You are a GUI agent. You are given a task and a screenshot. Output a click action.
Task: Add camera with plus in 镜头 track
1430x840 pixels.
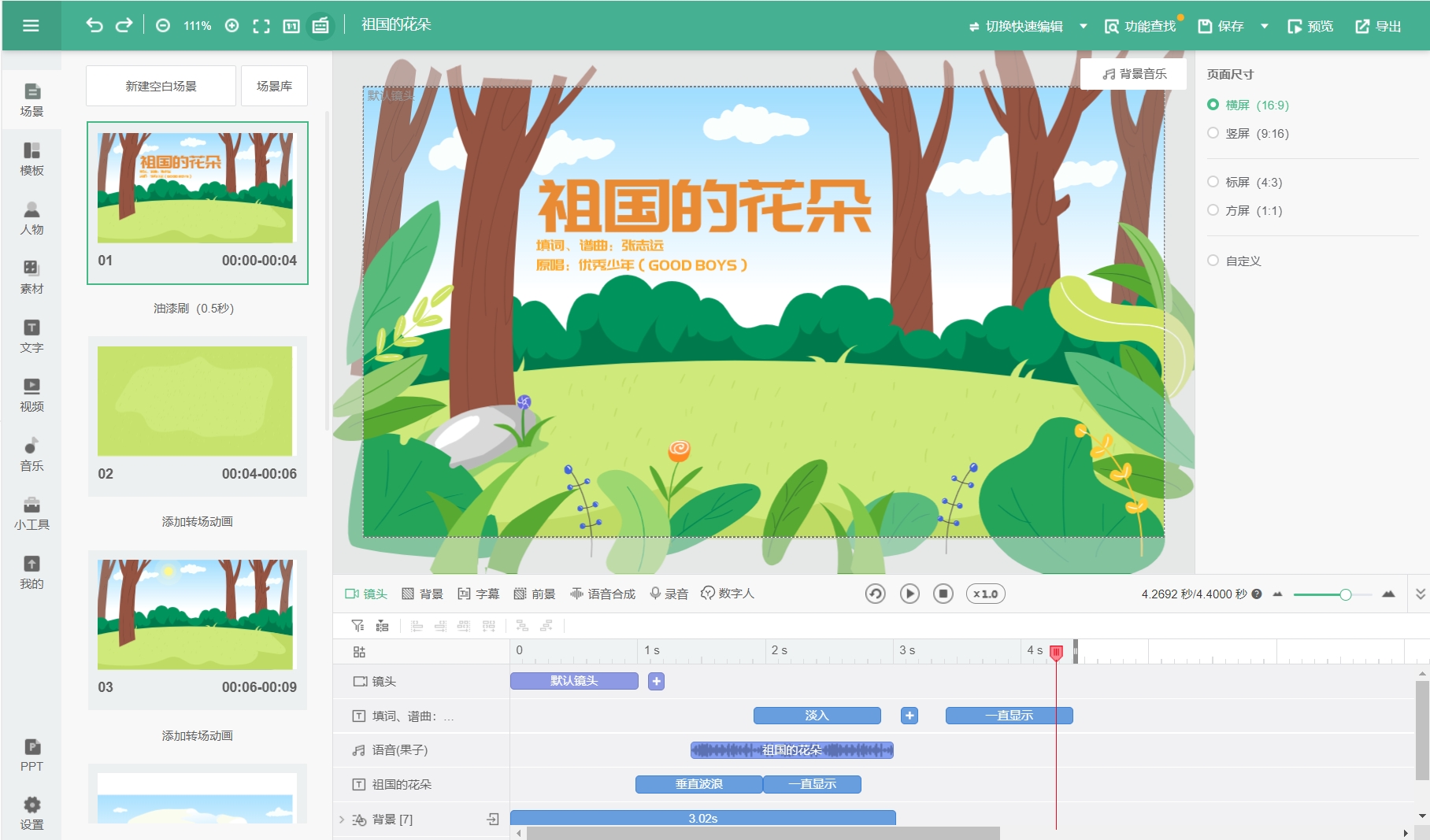coord(657,681)
